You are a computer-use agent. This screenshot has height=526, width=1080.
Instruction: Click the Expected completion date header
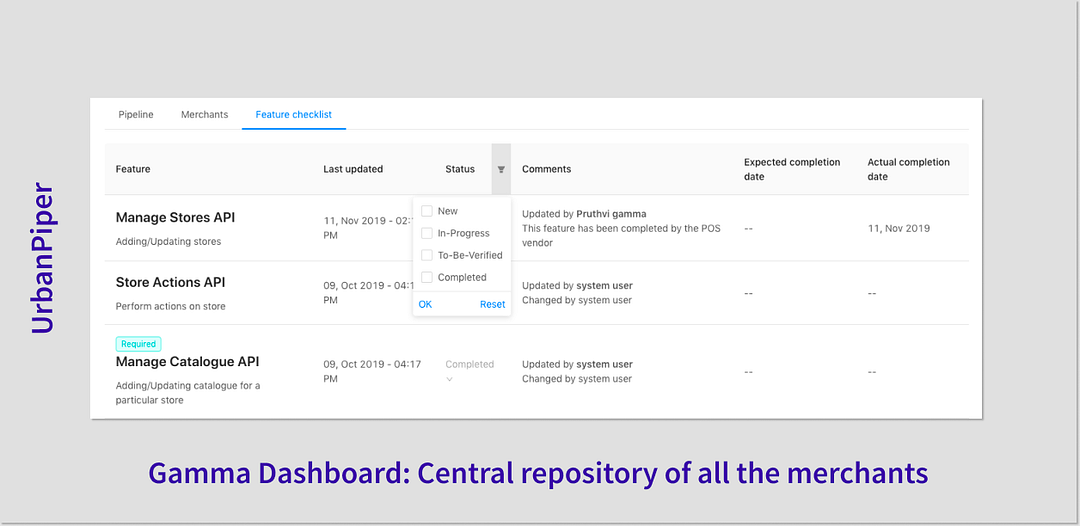click(792, 169)
